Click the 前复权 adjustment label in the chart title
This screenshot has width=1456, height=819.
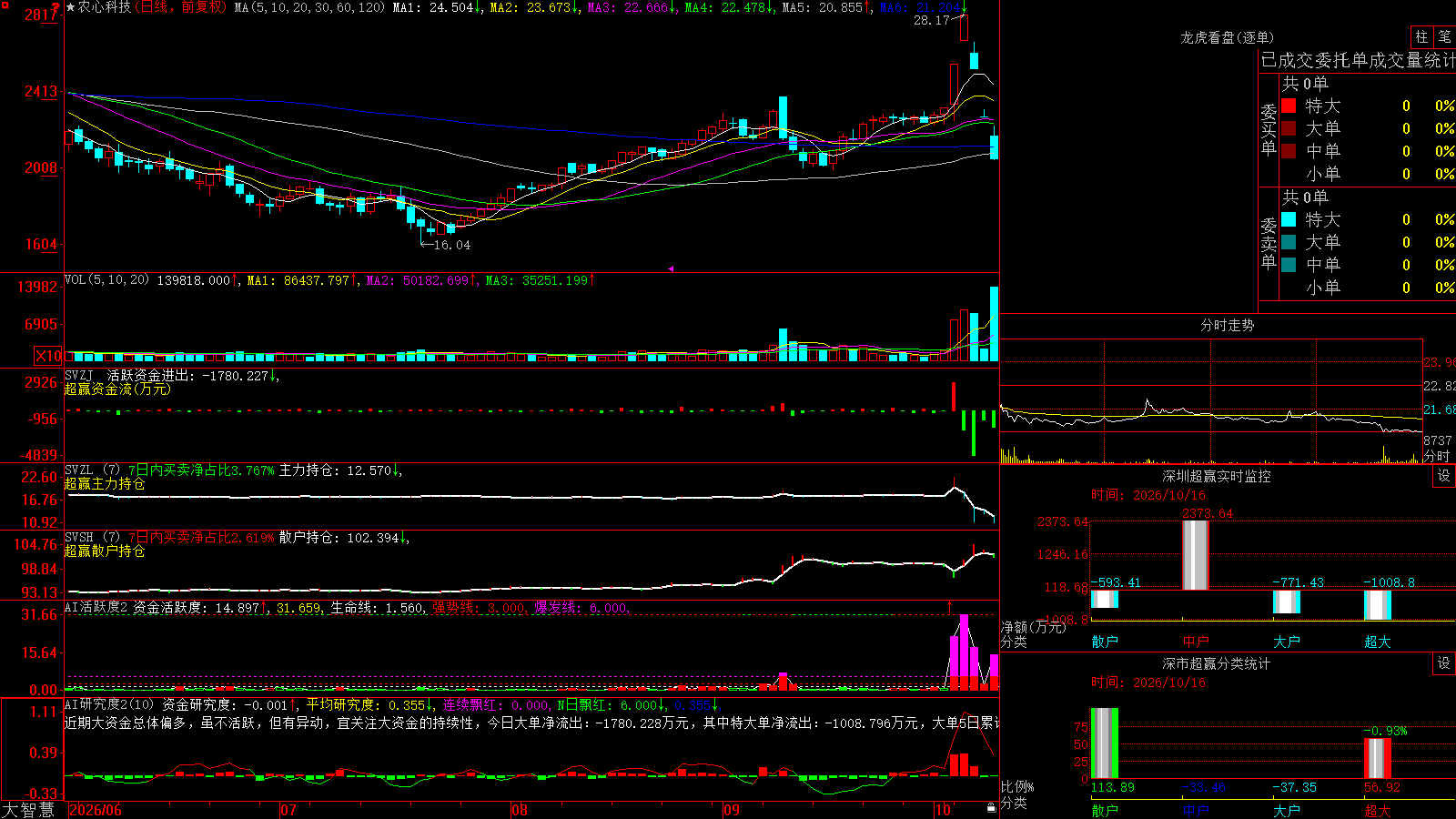click(202, 7)
